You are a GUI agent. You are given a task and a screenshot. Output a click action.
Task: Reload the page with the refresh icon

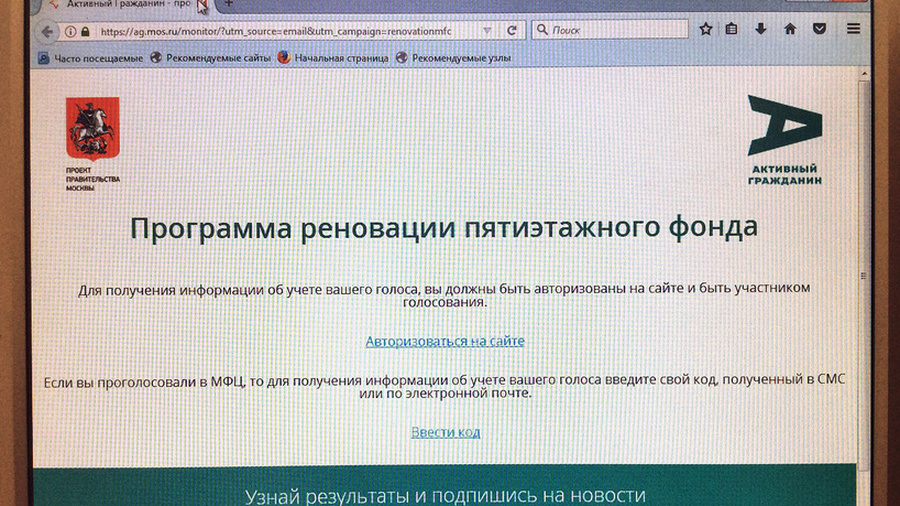(512, 30)
